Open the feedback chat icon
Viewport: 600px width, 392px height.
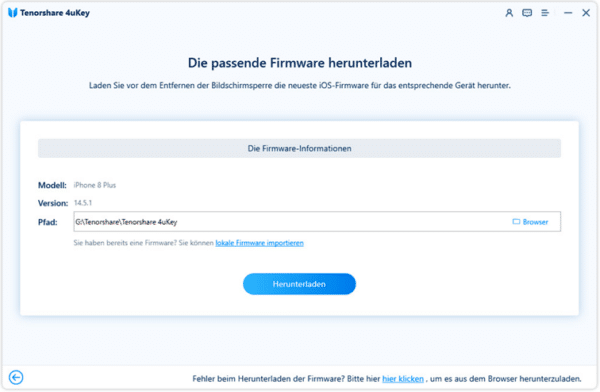(x=527, y=13)
